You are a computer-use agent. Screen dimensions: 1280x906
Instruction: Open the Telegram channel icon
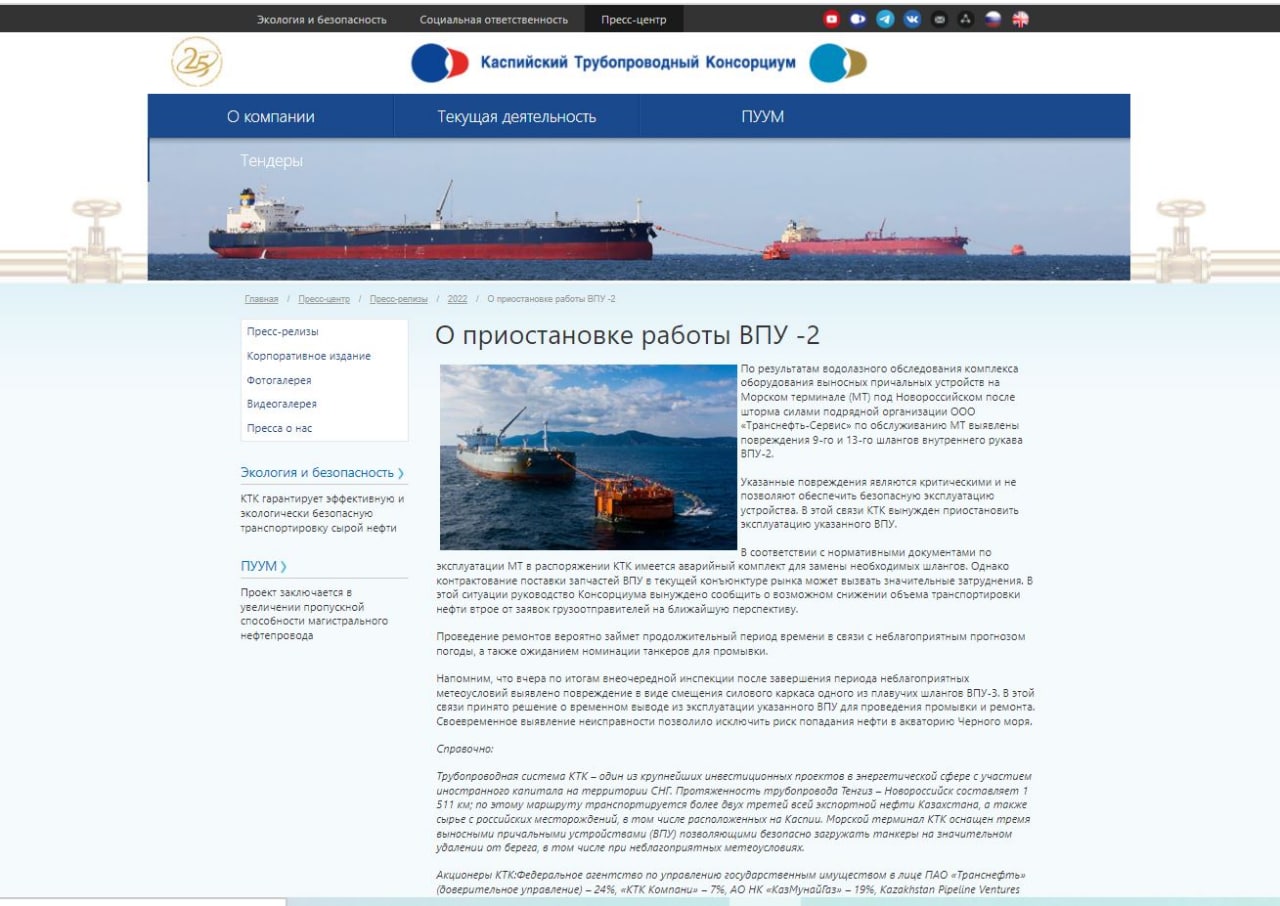(885, 19)
